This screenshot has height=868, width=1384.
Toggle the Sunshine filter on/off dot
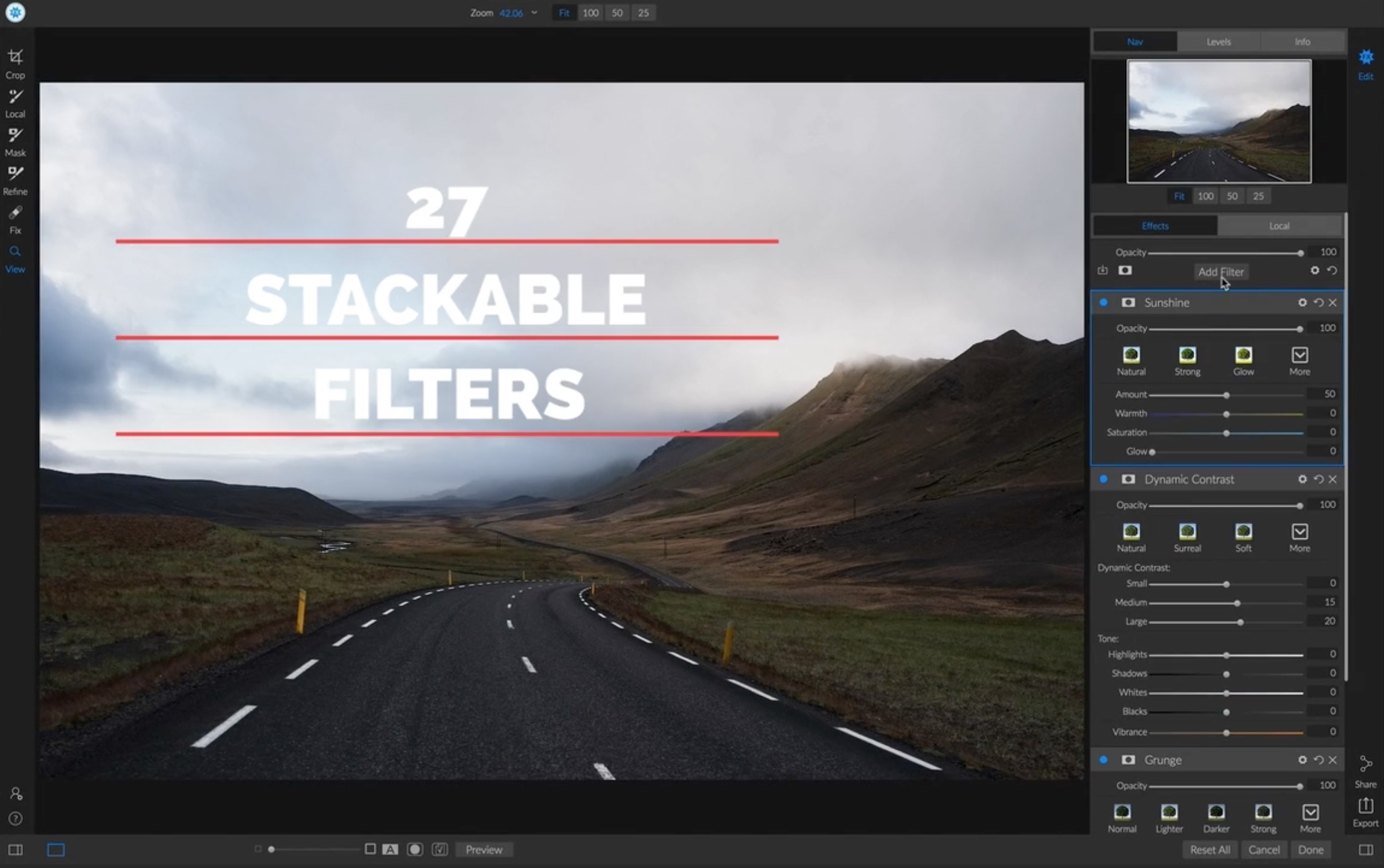point(1103,302)
